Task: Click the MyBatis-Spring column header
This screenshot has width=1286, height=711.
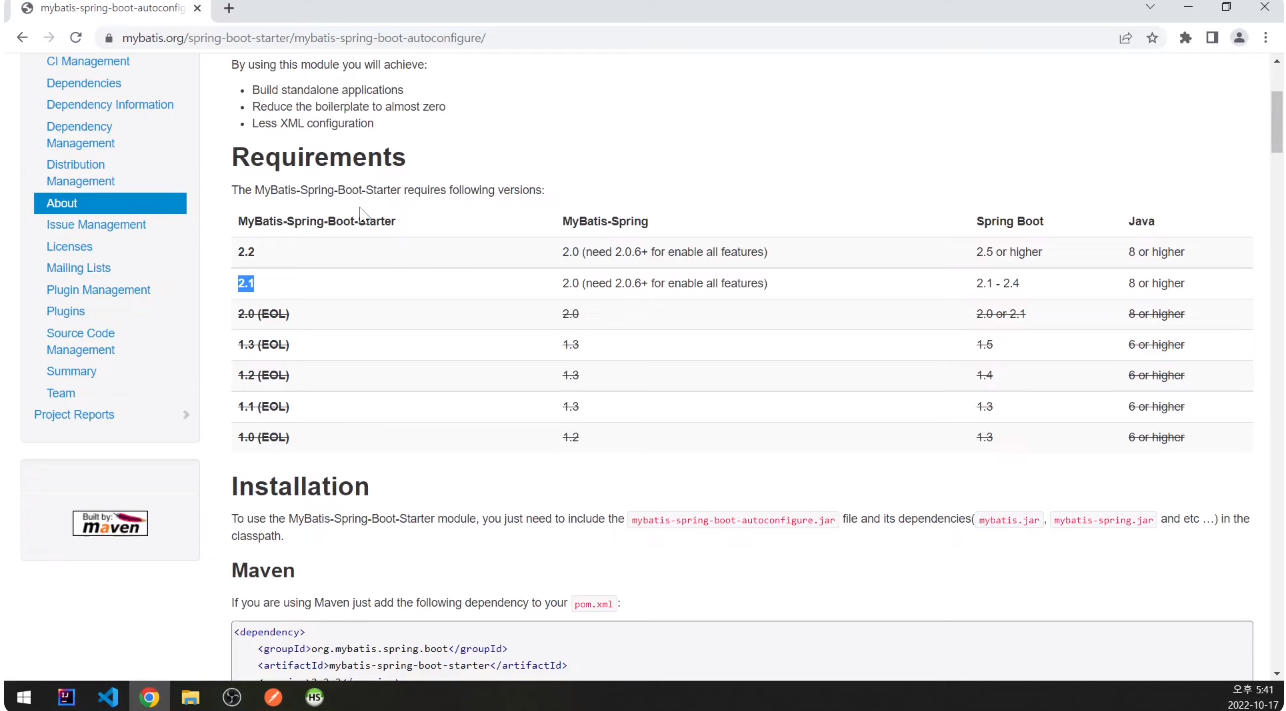Action: click(x=605, y=222)
